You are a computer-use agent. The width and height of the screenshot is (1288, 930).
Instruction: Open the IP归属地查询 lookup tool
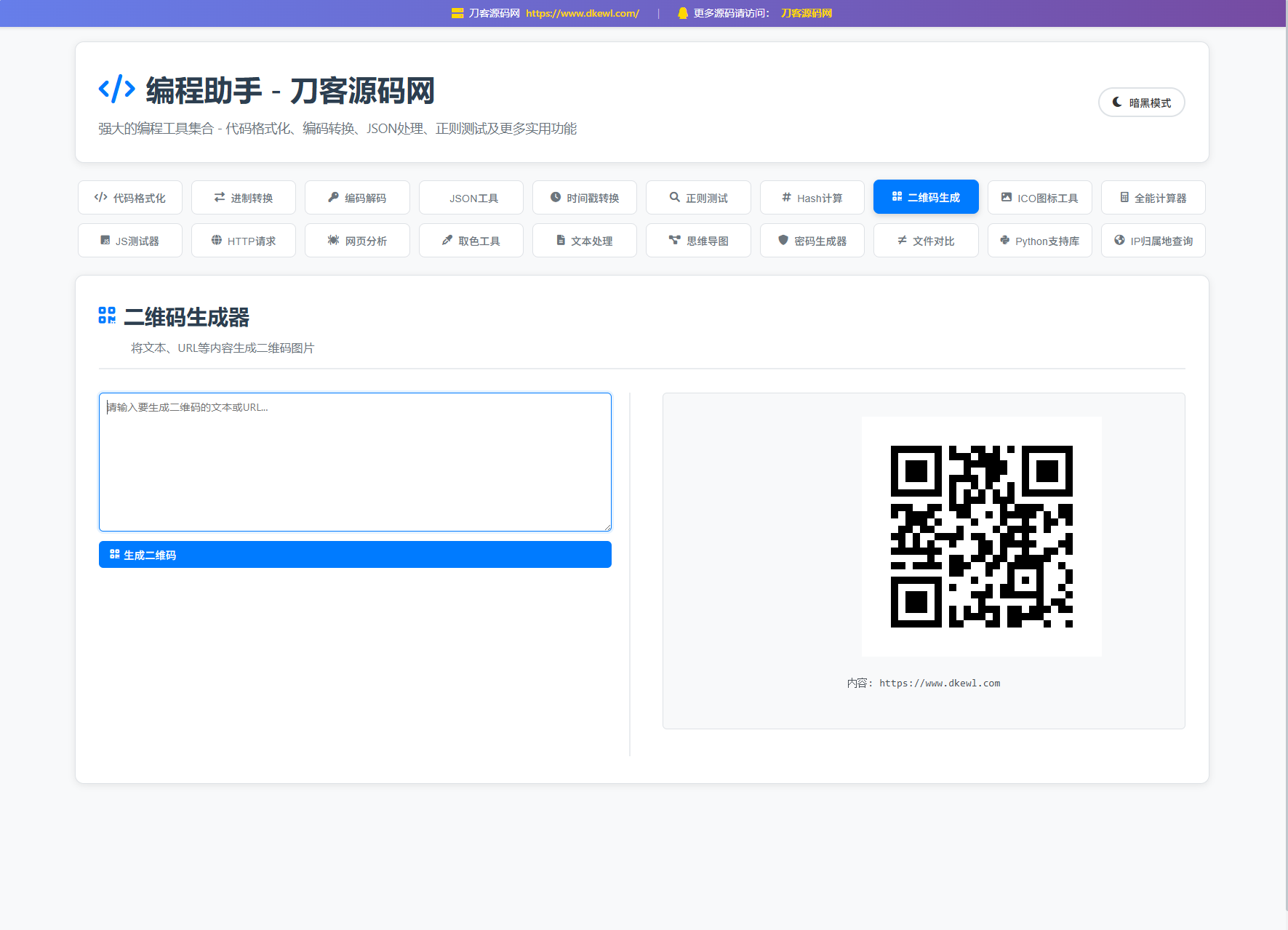1153,240
